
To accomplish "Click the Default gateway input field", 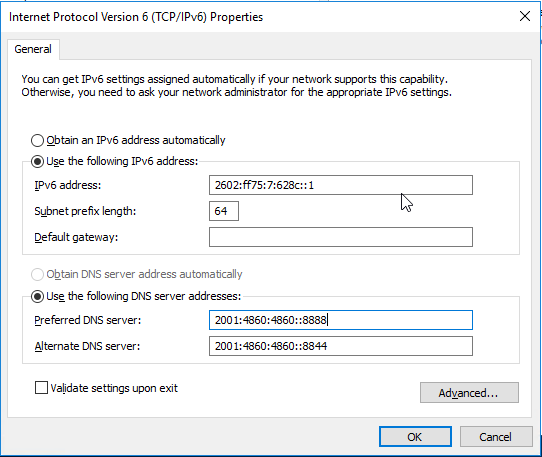I will [x=340, y=237].
